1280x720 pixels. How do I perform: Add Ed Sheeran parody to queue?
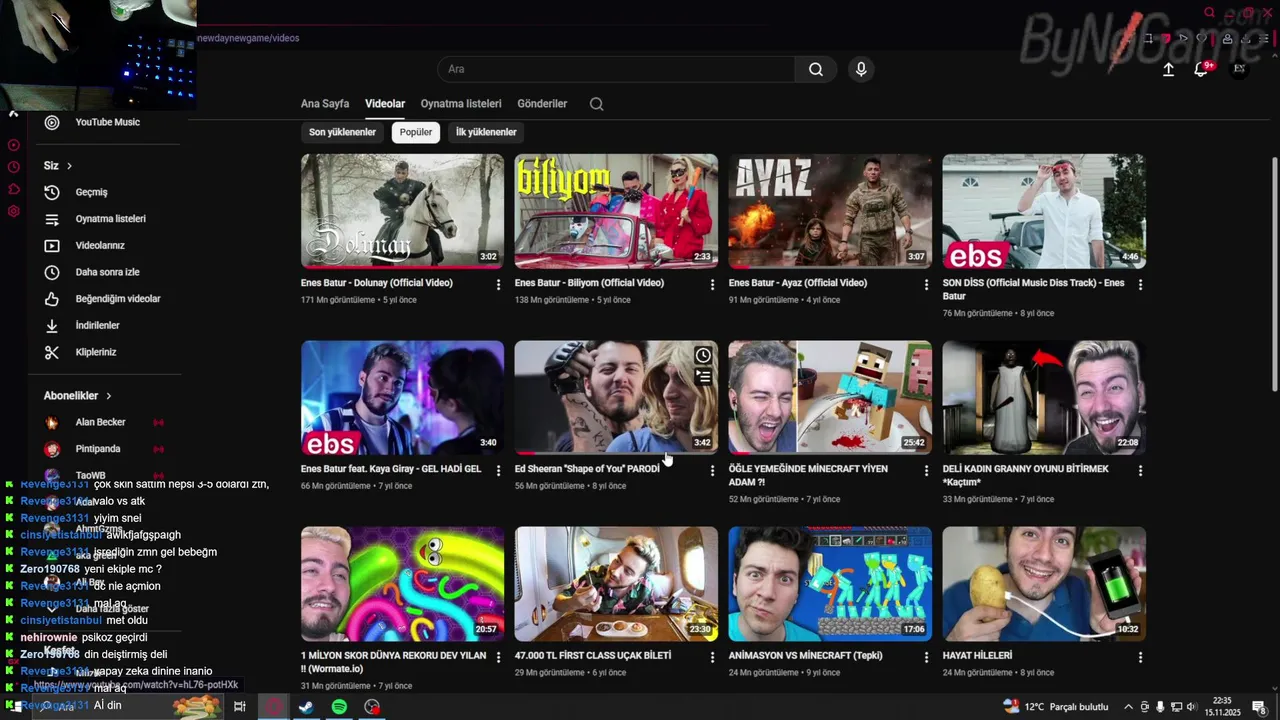[x=703, y=377]
